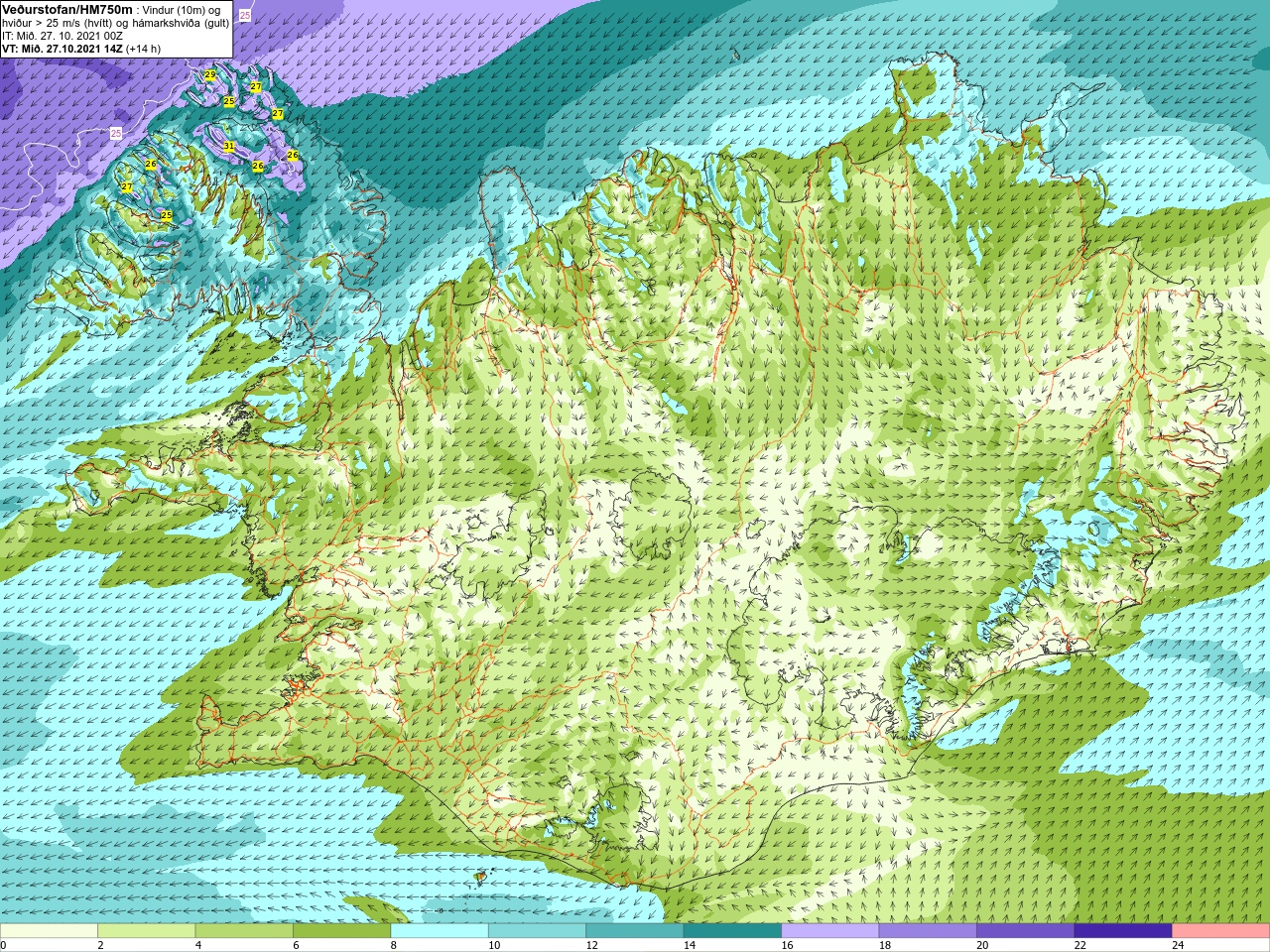Select the olive green swatch for 6–8 m/s

click(342, 931)
